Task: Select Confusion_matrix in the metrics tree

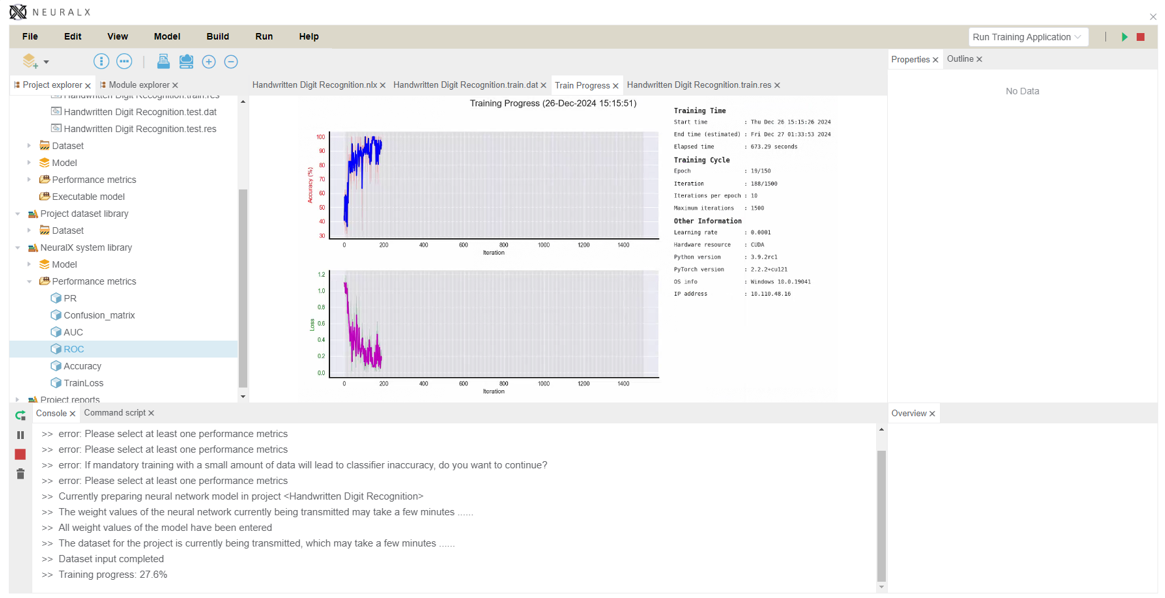Action: (x=99, y=316)
